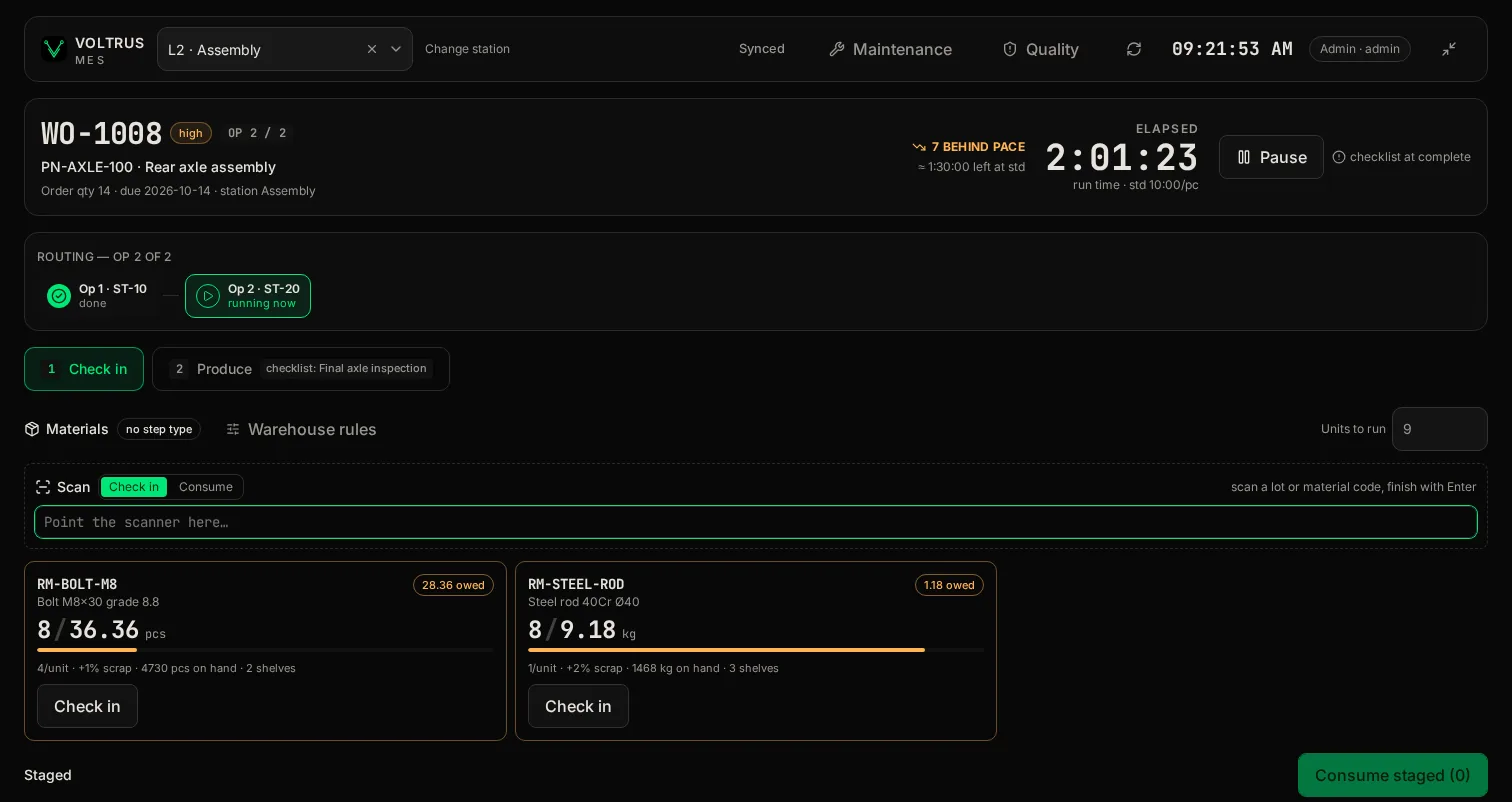Set scan mode to Consume
Screen dimensions: 1512x802
click(206, 487)
